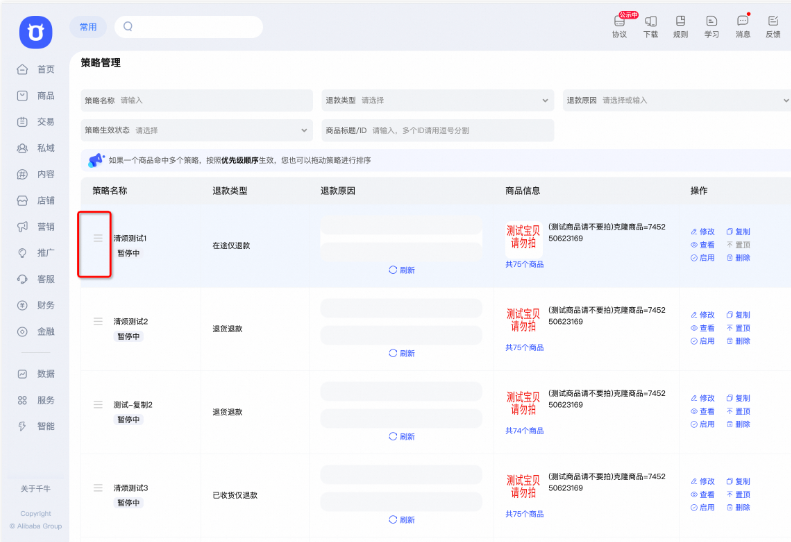Open 私域 in the sidebar
The height and width of the screenshot is (542, 791).
point(35,148)
